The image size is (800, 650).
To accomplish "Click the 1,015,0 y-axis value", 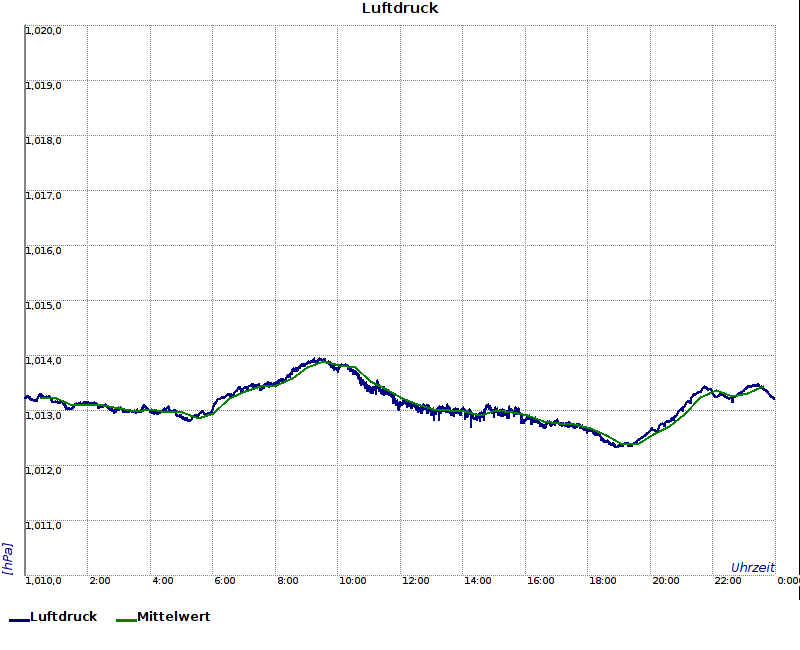I will (x=43, y=306).
